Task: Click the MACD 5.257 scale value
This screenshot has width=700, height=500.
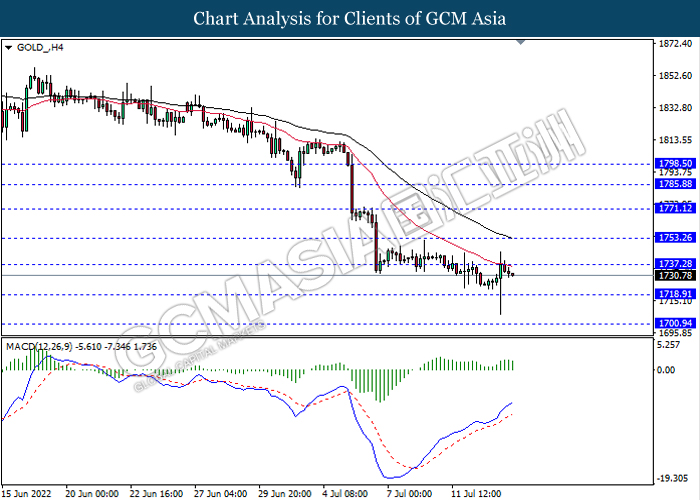Action: (669, 345)
